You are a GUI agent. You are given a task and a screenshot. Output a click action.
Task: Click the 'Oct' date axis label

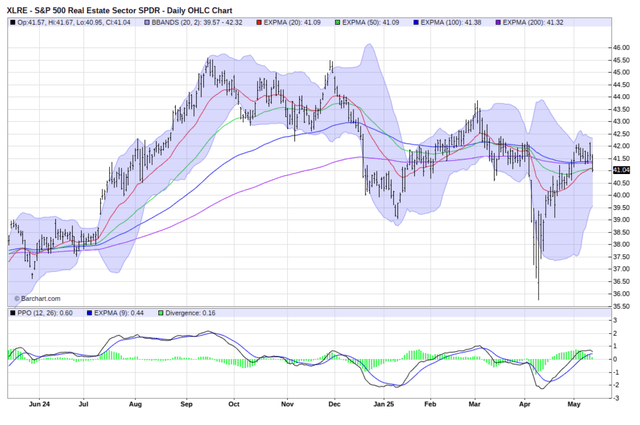tap(234, 404)
